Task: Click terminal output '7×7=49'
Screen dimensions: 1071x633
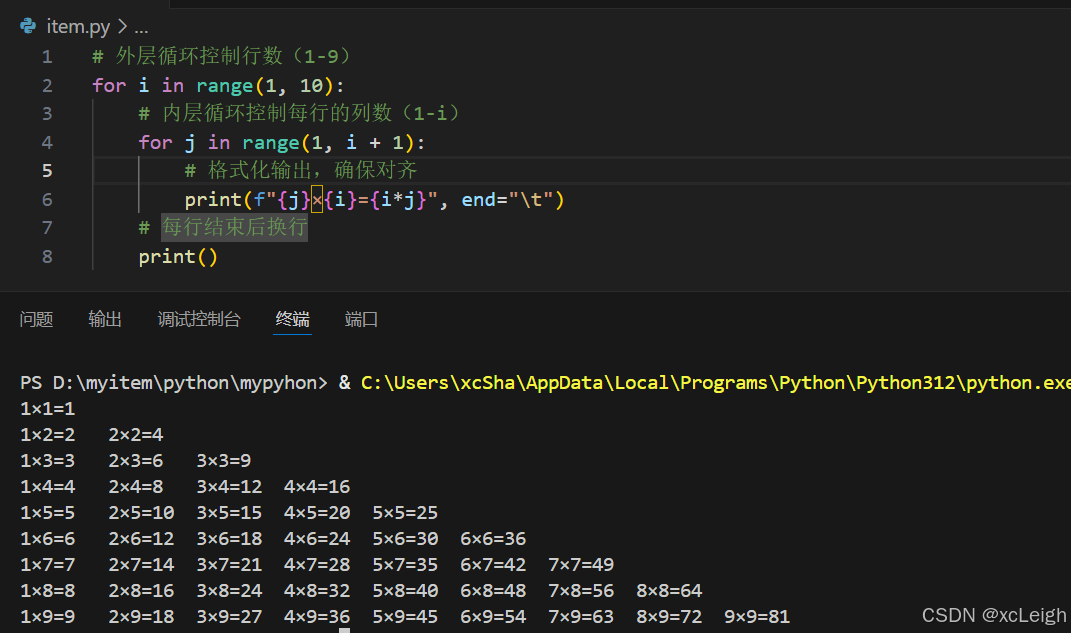Action: [x=581, y=565]
